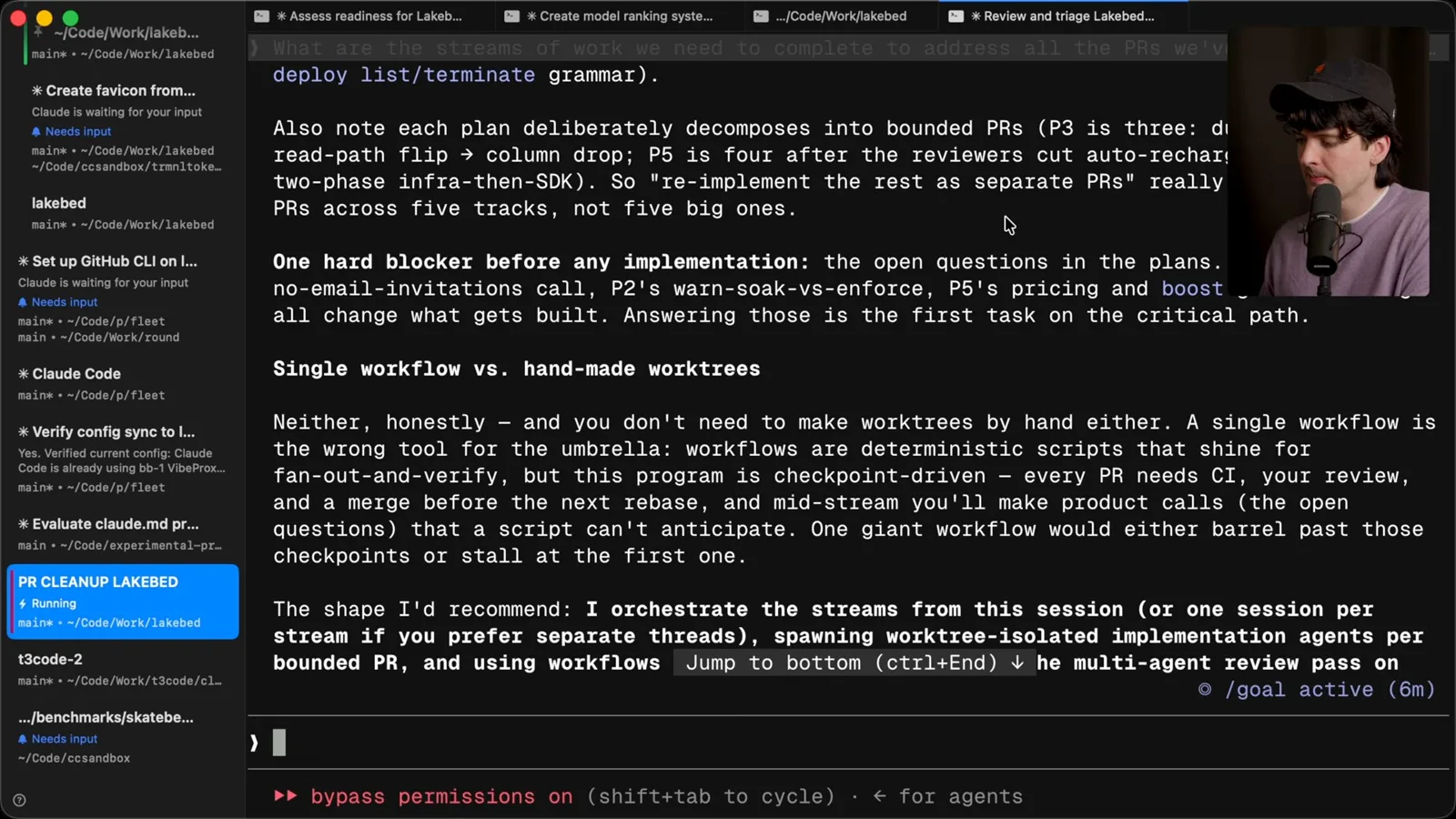The width and height of the screenshot is (1456, 819).
Task: Click 'bypass permissions on' status text
Action: point(441,796)
